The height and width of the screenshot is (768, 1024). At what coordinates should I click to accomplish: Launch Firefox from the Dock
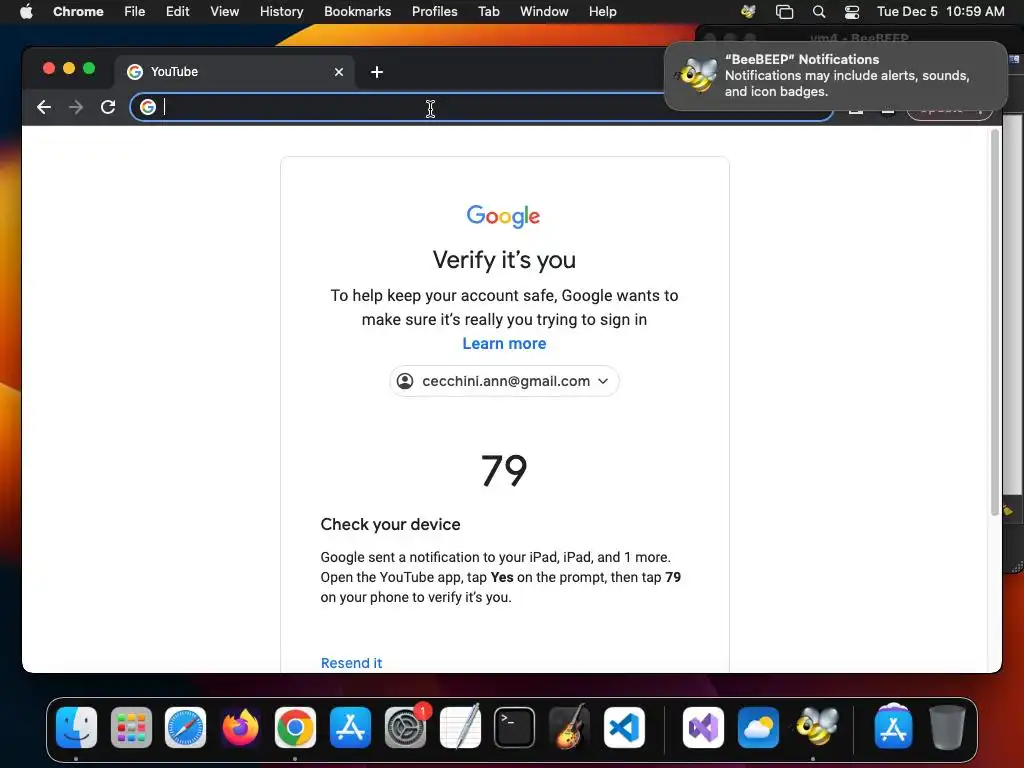pyautogui.click(x=240, y=728)
